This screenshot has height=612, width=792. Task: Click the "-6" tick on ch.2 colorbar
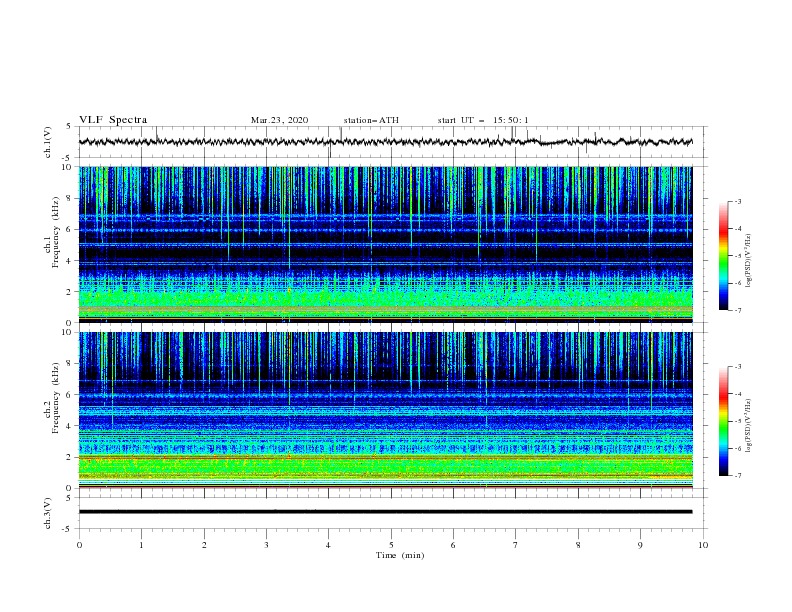pyautogui.click(x=737, y=448)
